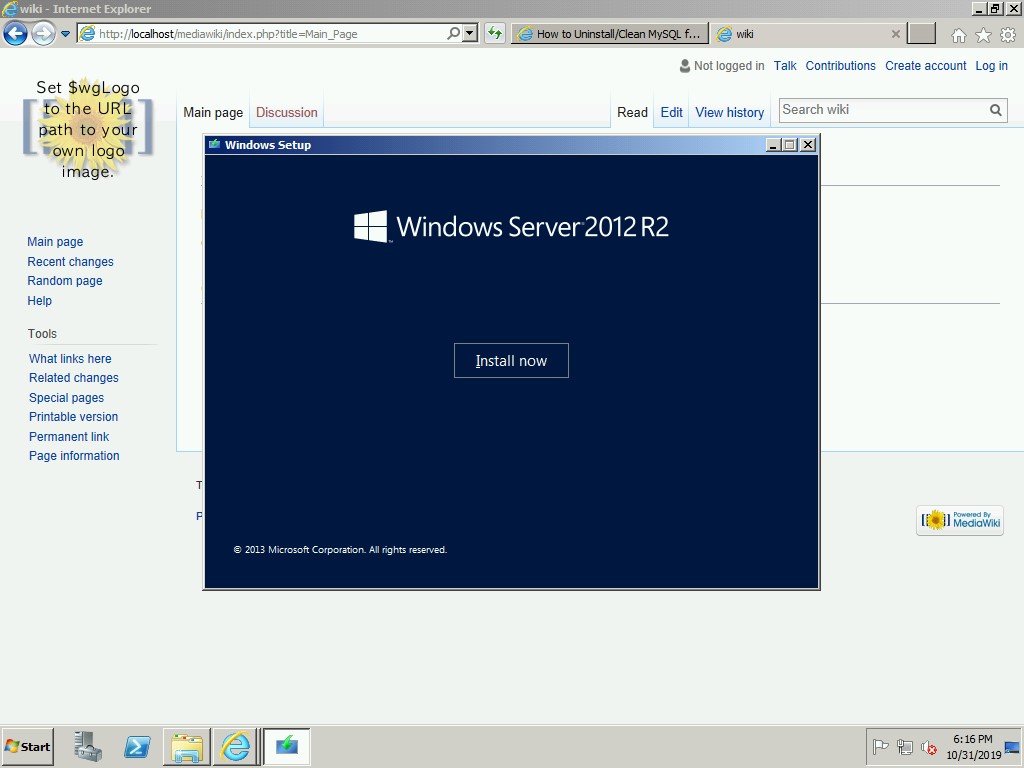This screenshot has width=1024, height=768.
Task: Open View history tab
Action: (x=729, y=112)
